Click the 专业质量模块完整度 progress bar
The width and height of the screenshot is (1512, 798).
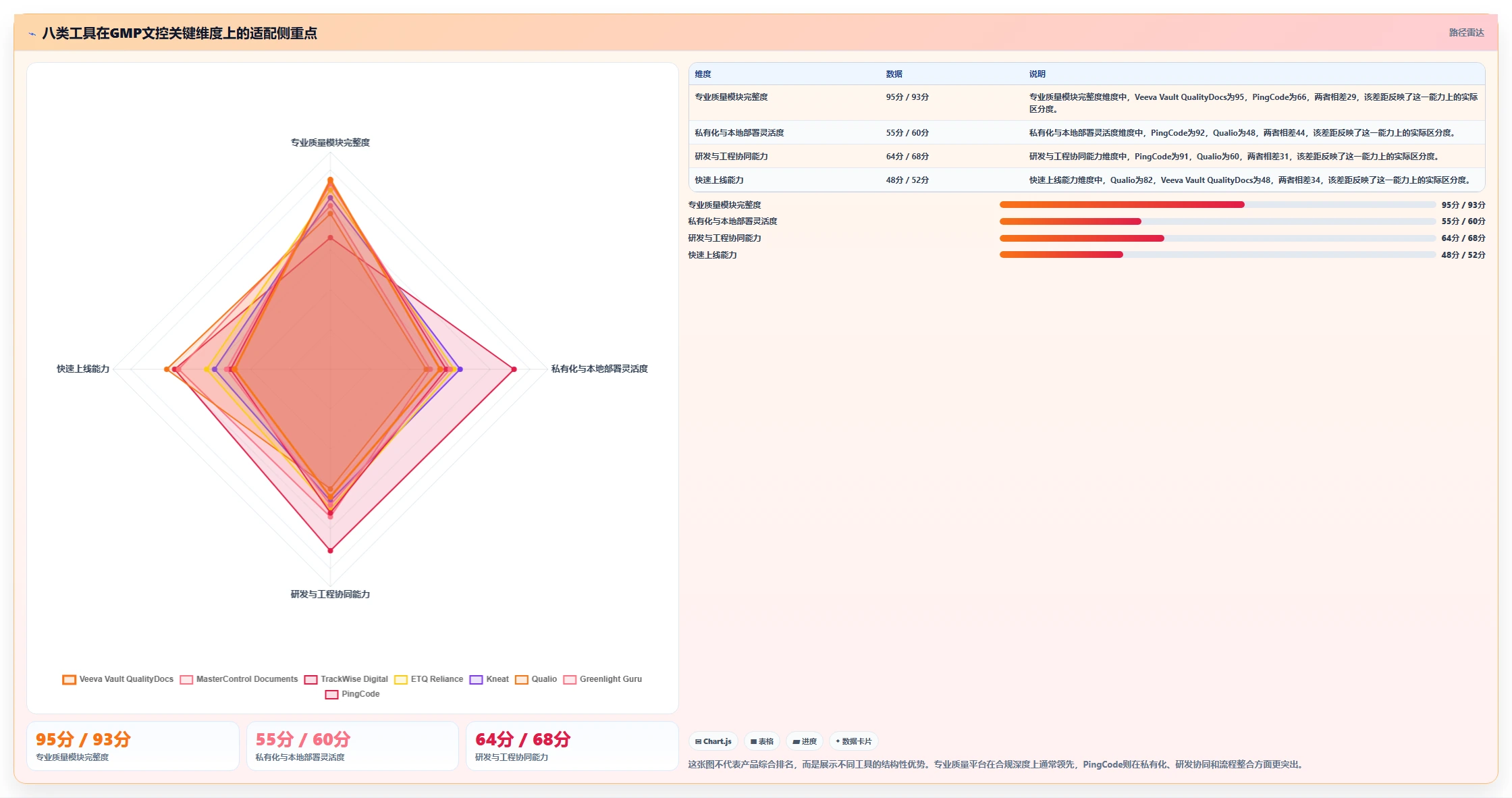(1218, 205)
